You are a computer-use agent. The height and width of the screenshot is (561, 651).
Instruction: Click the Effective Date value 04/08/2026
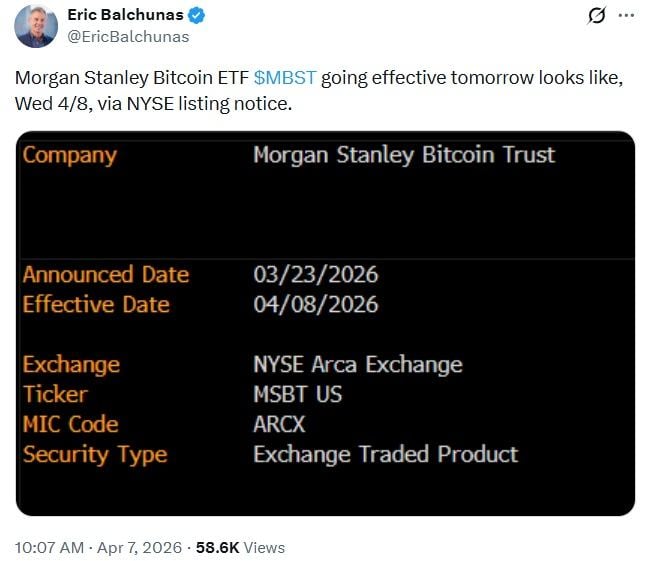[x=315, y=304]
